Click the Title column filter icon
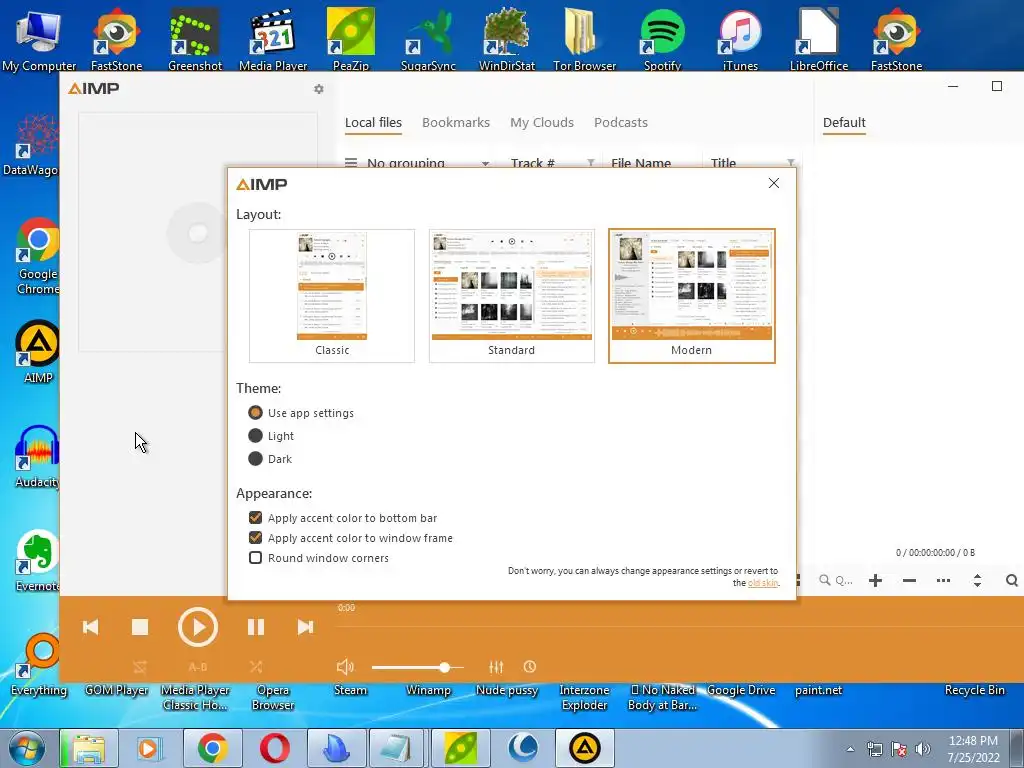 [x=790, y=163]
